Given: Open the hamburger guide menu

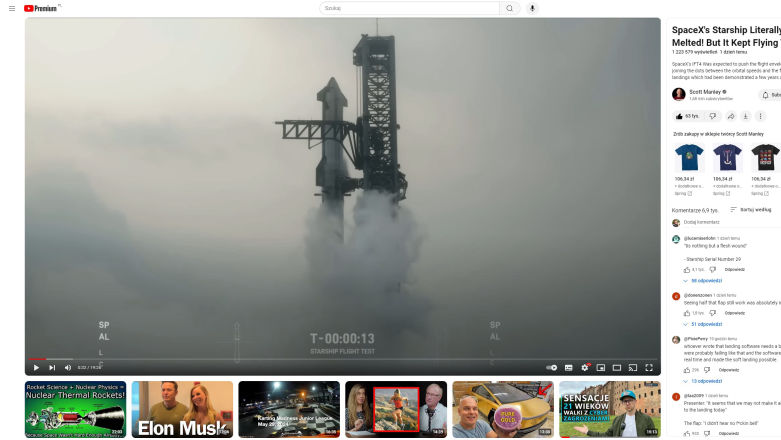Looking at the screenshot, I should pyautogui.click(x=12, y=8).
